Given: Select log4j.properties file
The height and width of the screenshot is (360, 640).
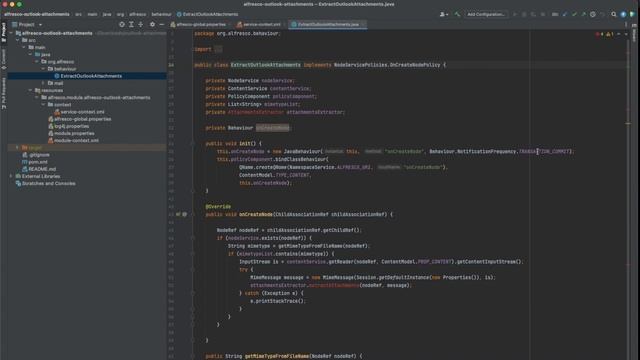Looking at the screenshot, I should coord(71,126).
